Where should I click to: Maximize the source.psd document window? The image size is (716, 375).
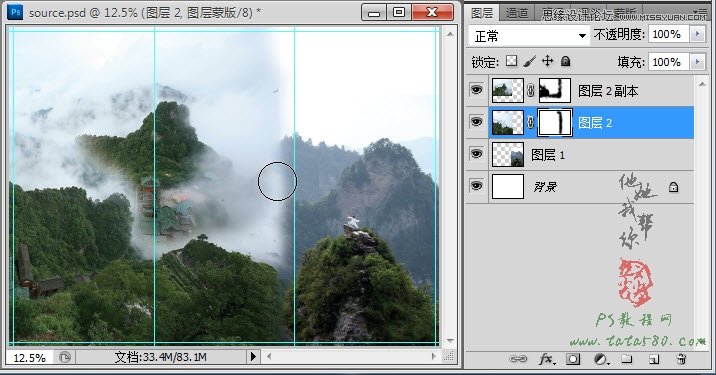pos(399,12)
